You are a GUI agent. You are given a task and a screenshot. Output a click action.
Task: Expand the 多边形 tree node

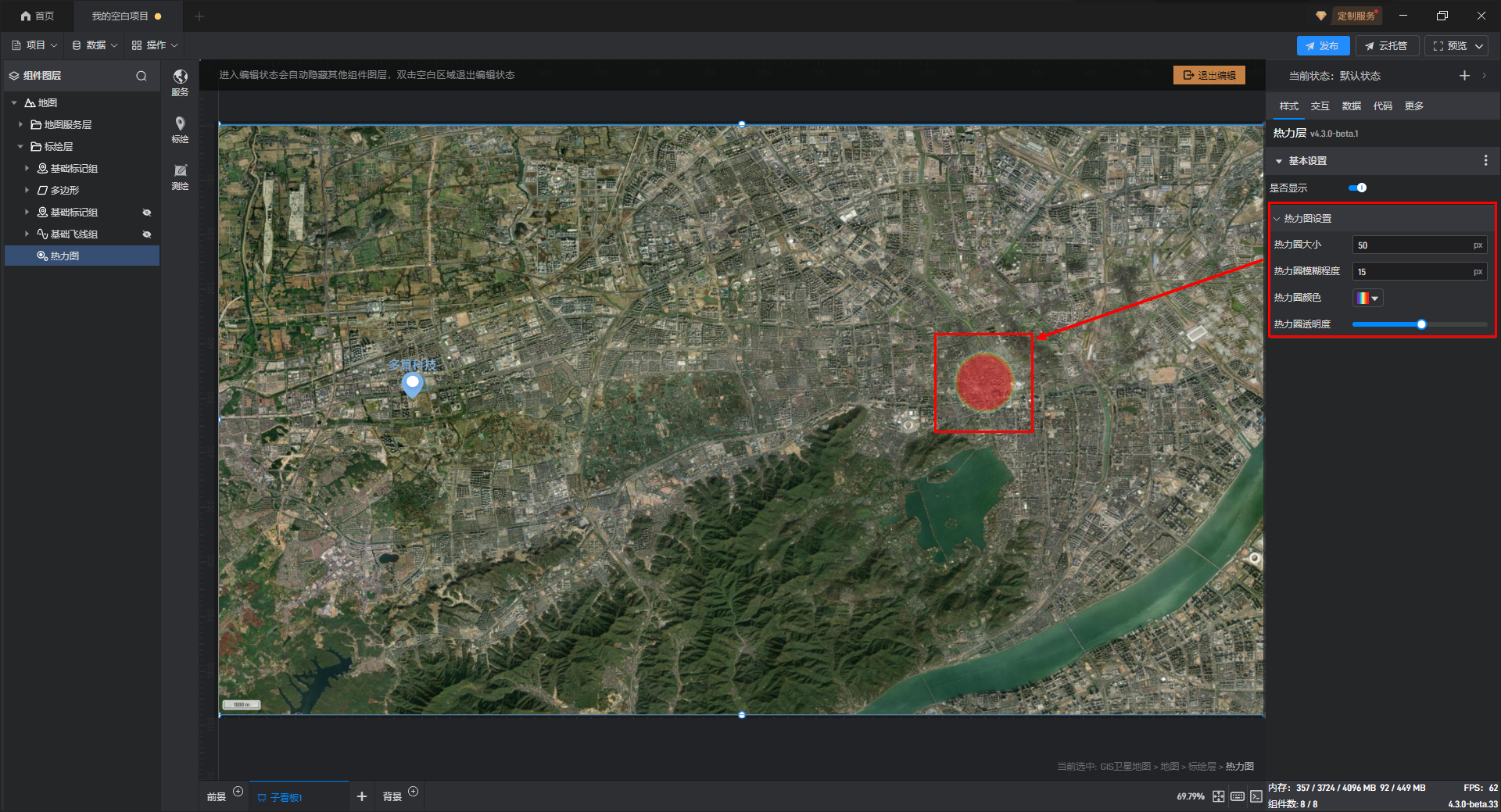(x=27, y=190)
